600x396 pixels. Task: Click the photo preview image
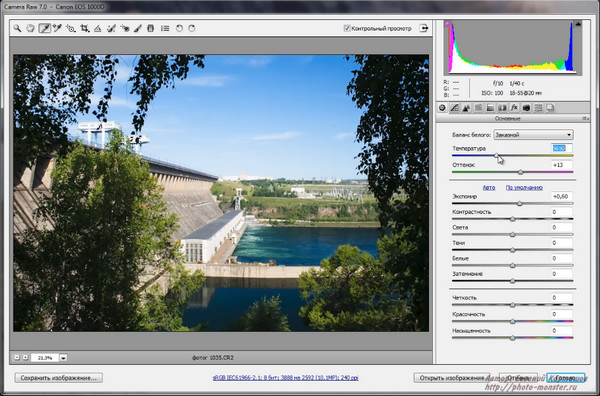[x=221, y=193]
